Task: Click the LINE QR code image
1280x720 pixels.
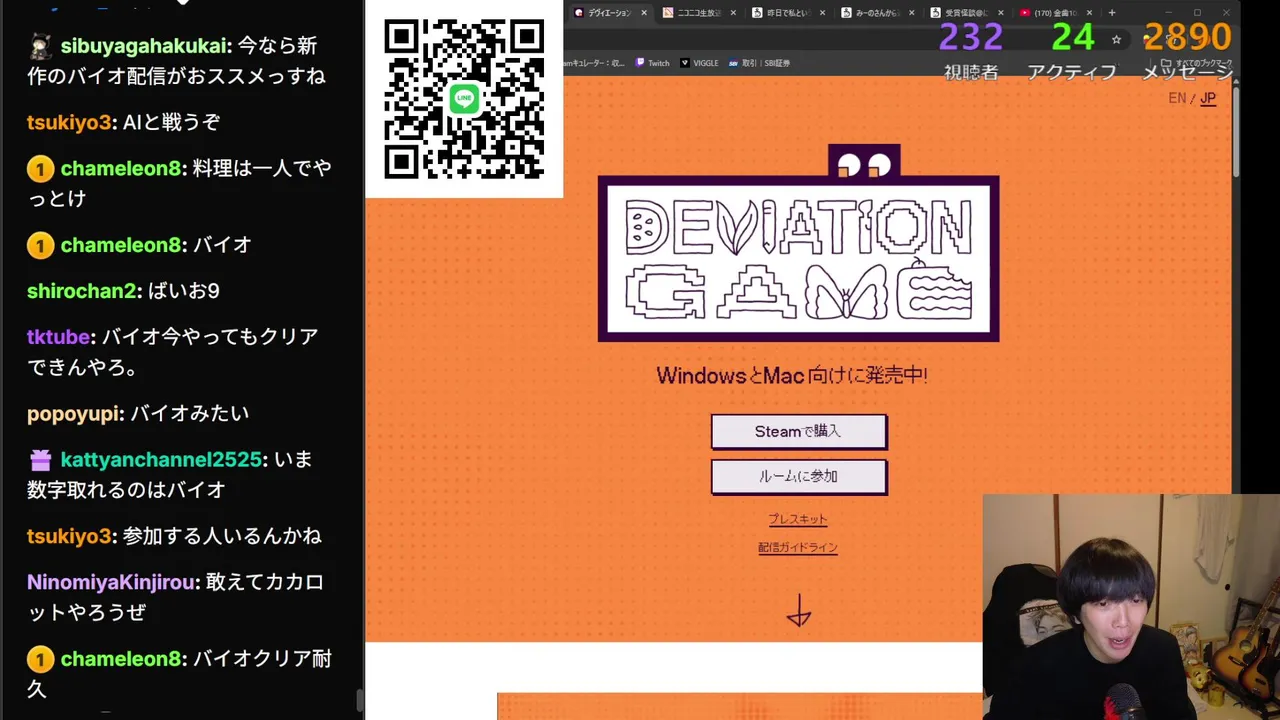Action: 464,99
